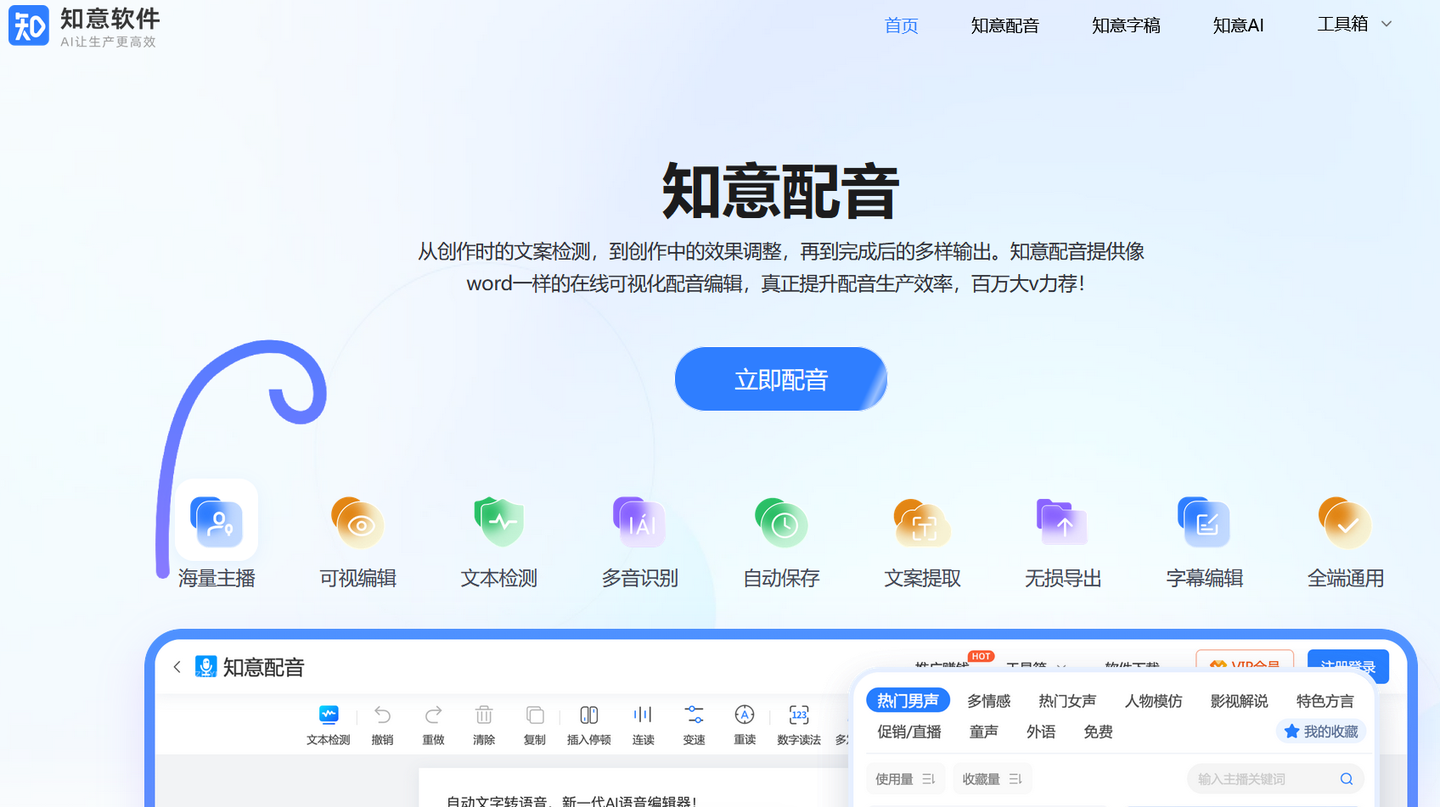Click the 连读 toolbar icon
The width and height of the screenshot is (1440, 807).
point(643,714)
